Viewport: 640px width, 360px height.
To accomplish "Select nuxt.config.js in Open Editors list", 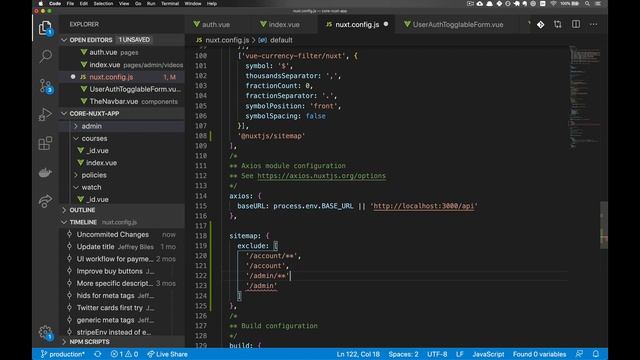I will click(122, 77).
